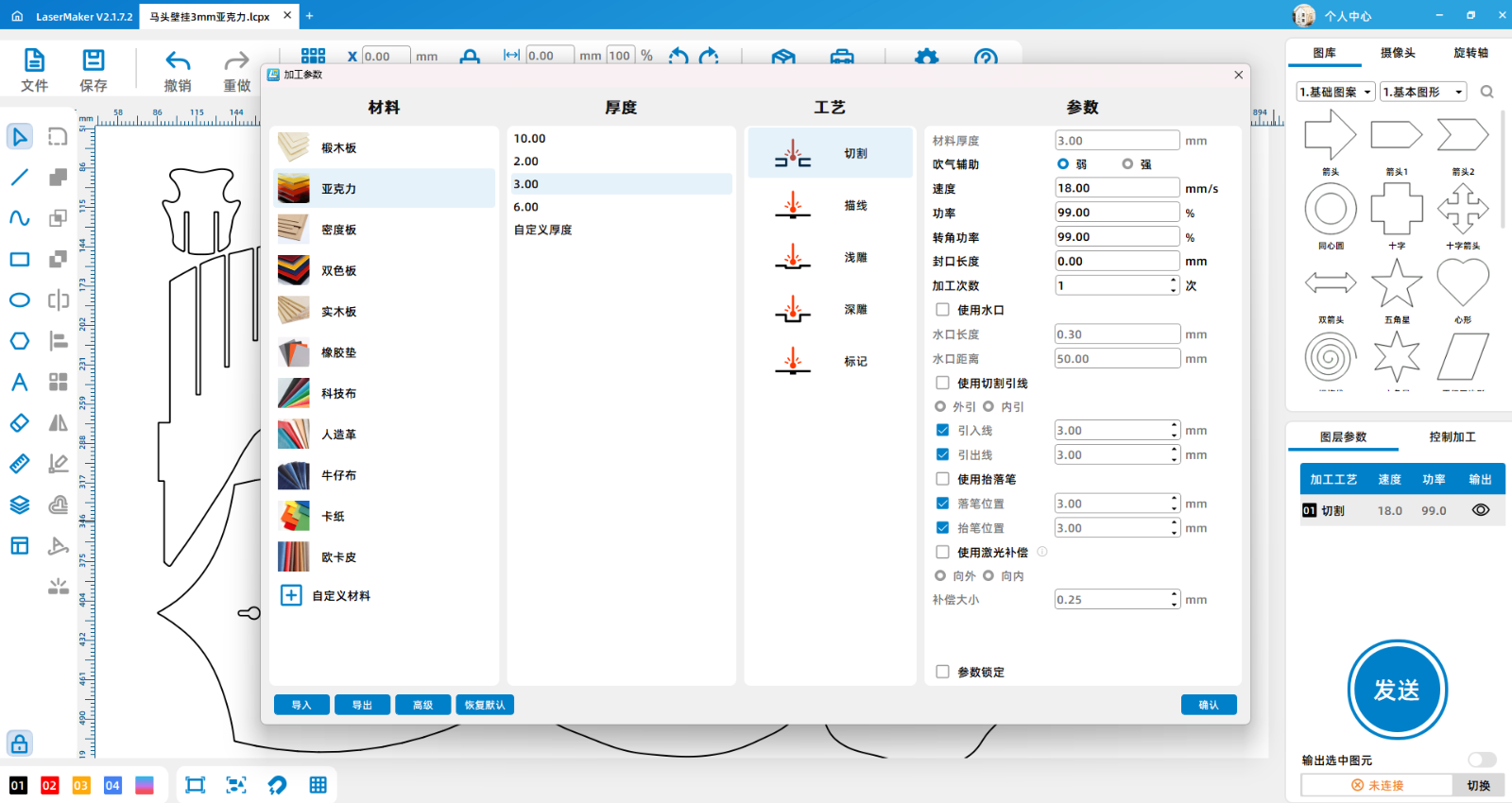The width and height of the screenshot is (1512, 803).
Task: Open the 1.基础图案 library dropdown
Action: [1335, 92]
